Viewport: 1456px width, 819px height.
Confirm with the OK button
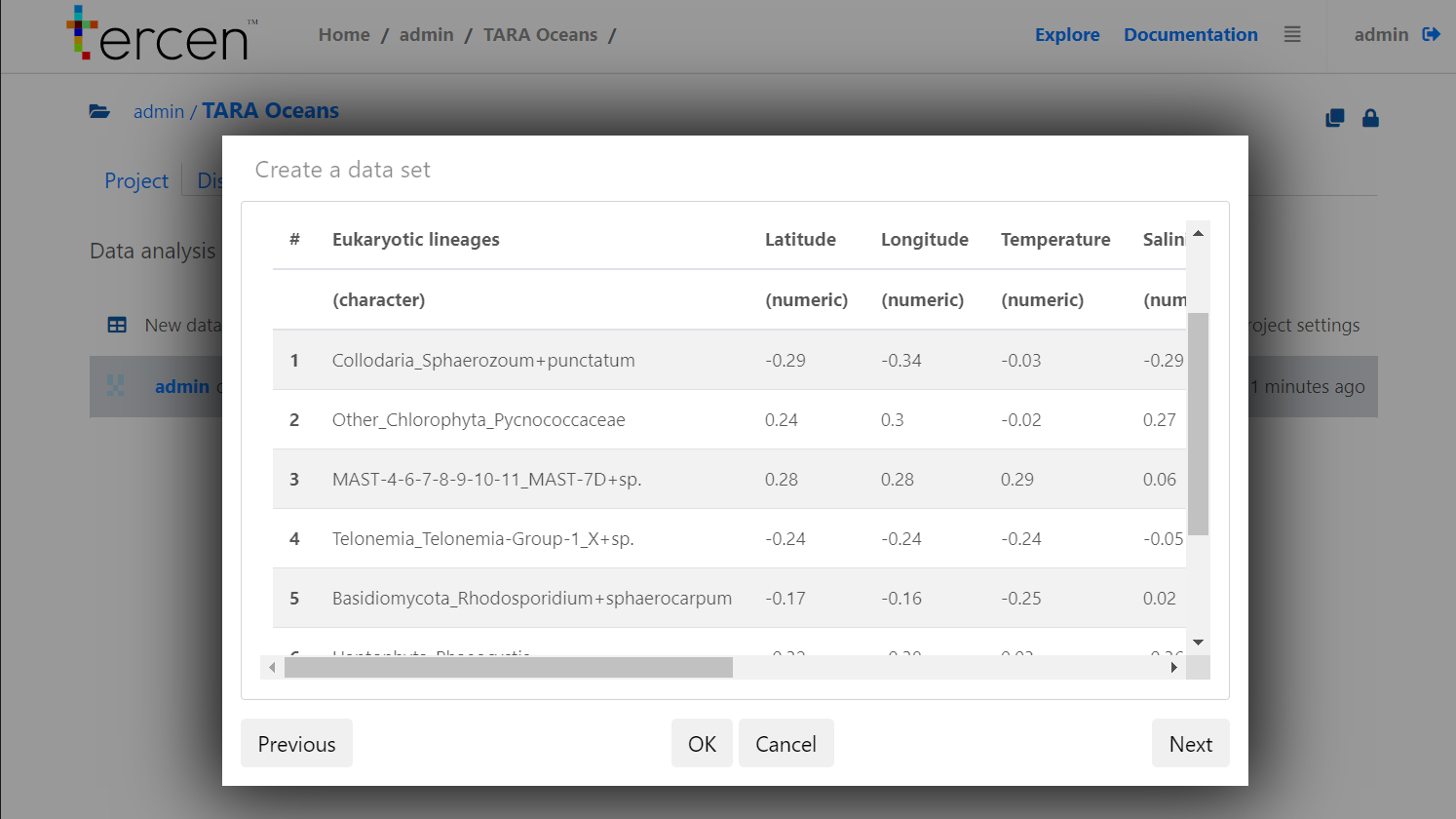702,744
